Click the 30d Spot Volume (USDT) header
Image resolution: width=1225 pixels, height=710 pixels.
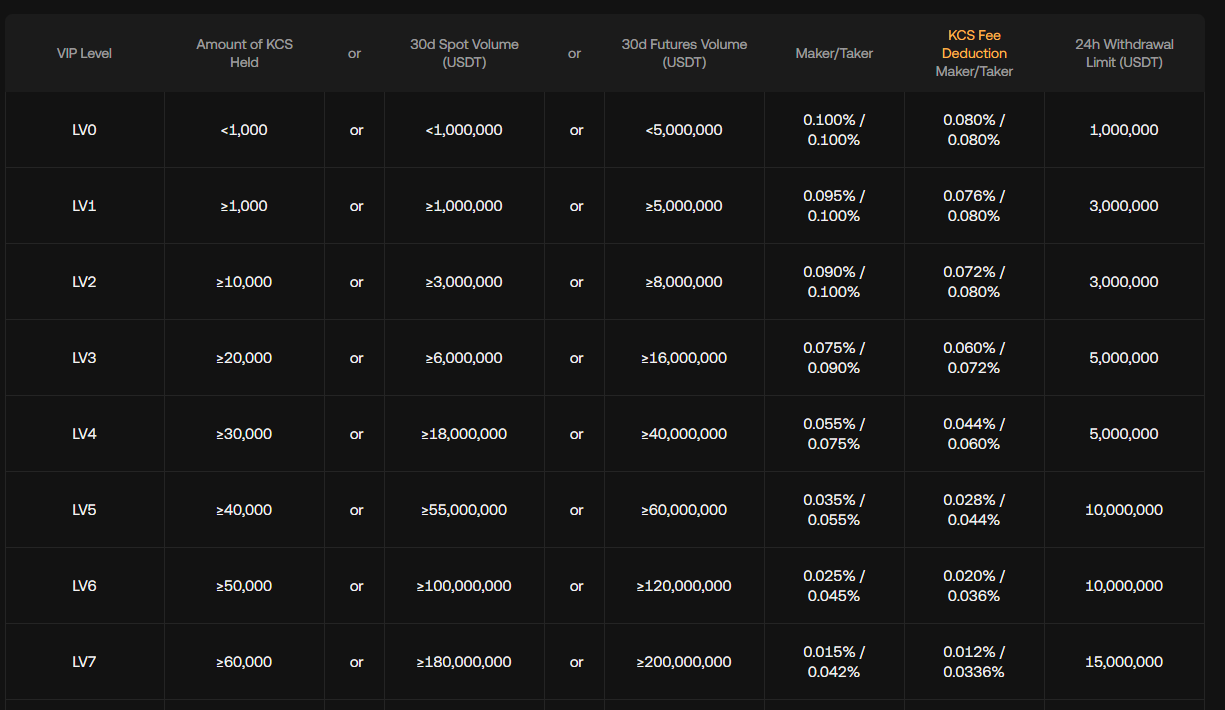click(x=464, y=53)
